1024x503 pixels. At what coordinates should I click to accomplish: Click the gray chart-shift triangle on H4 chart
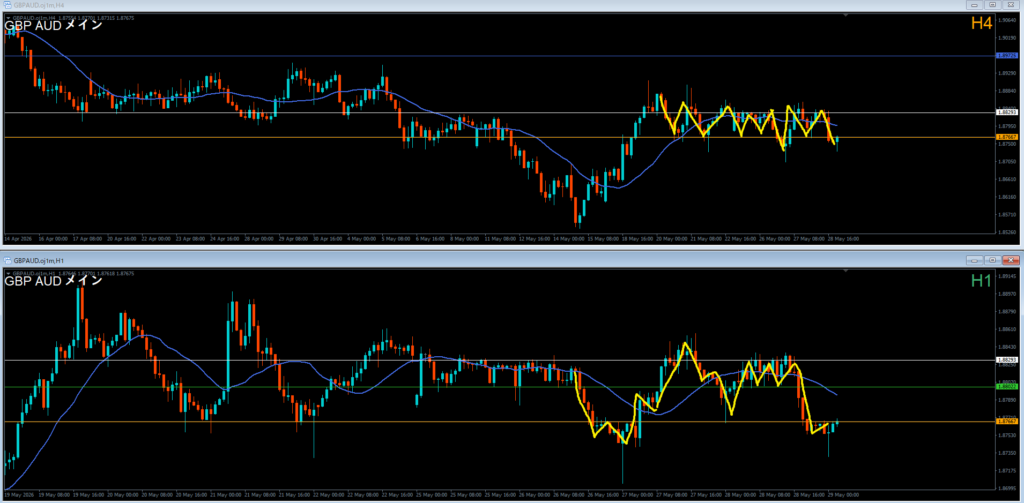[x=846, y=14]
